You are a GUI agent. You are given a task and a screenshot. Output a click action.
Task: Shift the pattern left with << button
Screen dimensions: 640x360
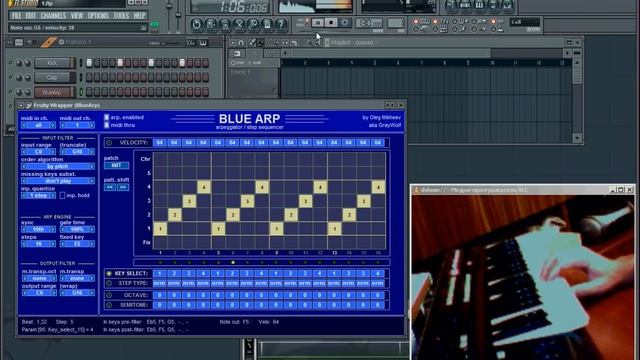pyautogui.click(x=110, y=187)
